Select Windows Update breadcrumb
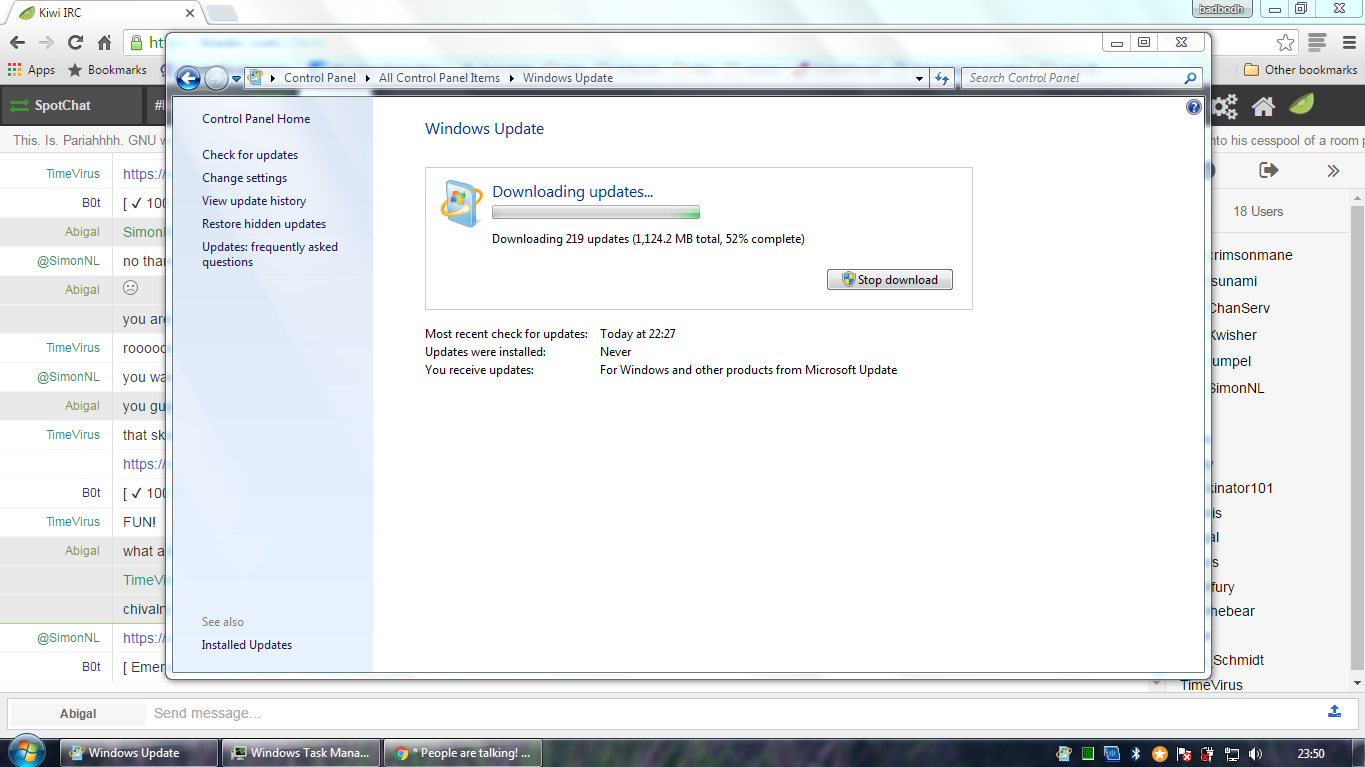 [568, 78]
